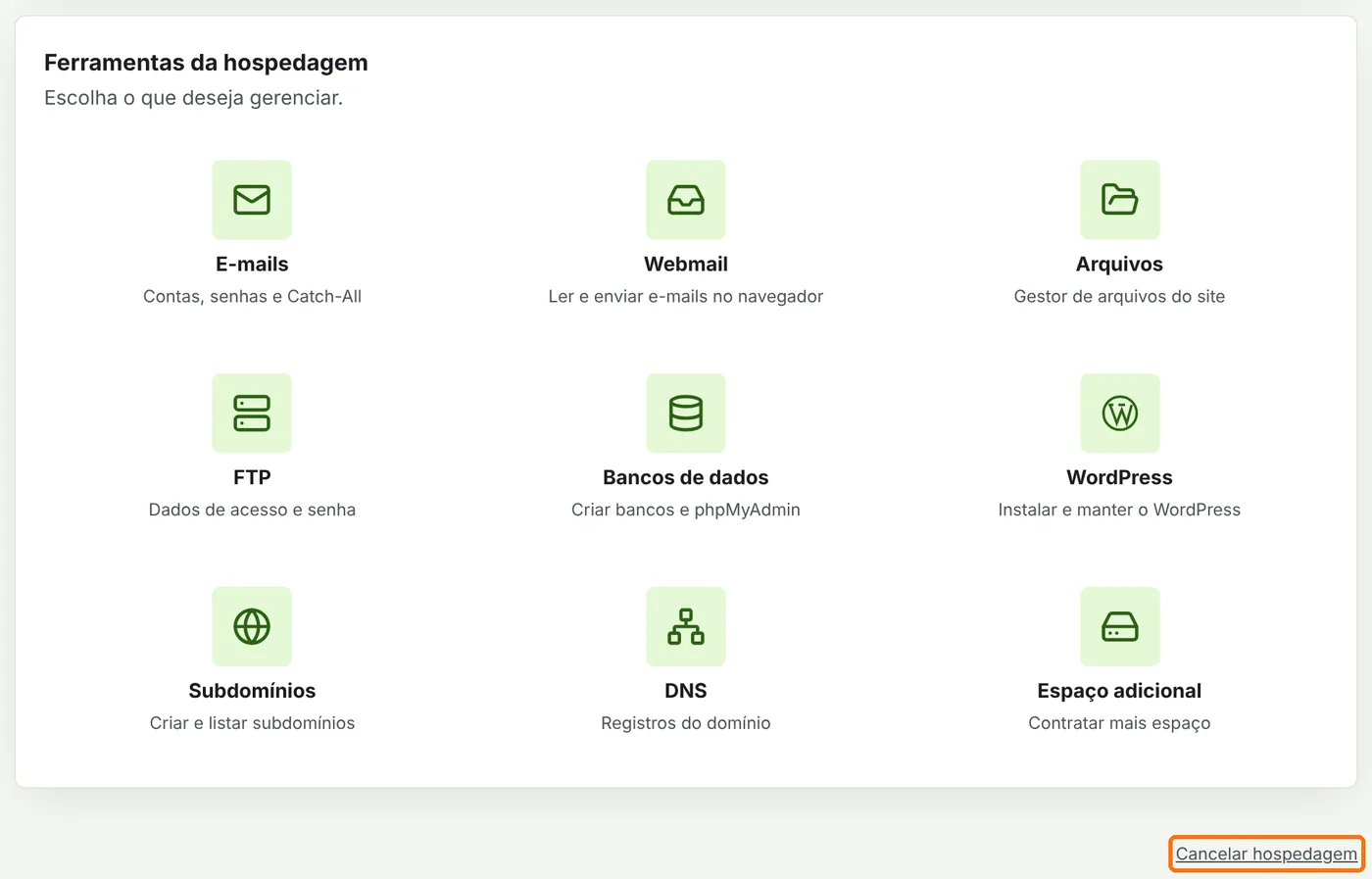Open the Webmail inbox tray icon
The height and width of the screenshot is (879, 1372).
[686, 200]
